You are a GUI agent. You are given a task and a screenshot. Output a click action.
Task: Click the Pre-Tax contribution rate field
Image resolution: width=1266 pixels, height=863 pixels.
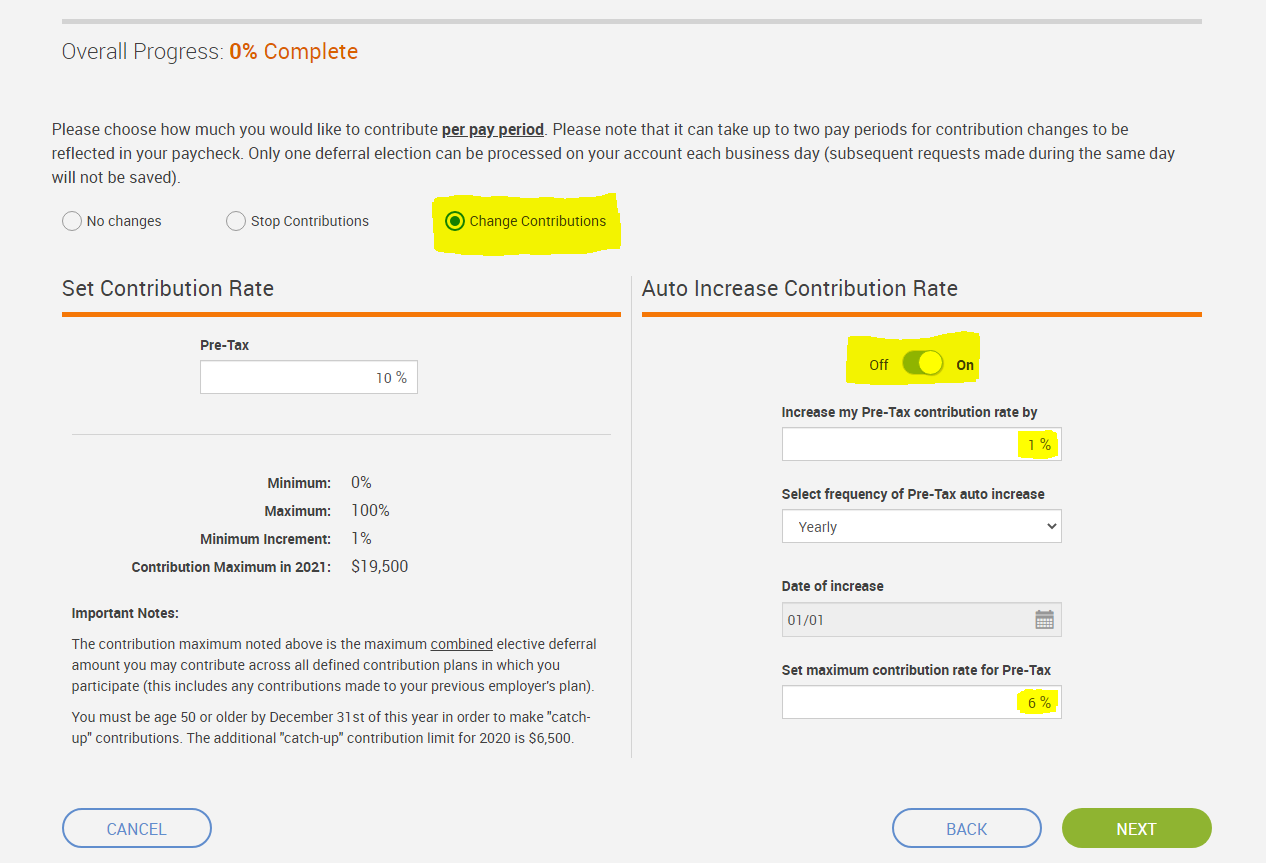309,377
